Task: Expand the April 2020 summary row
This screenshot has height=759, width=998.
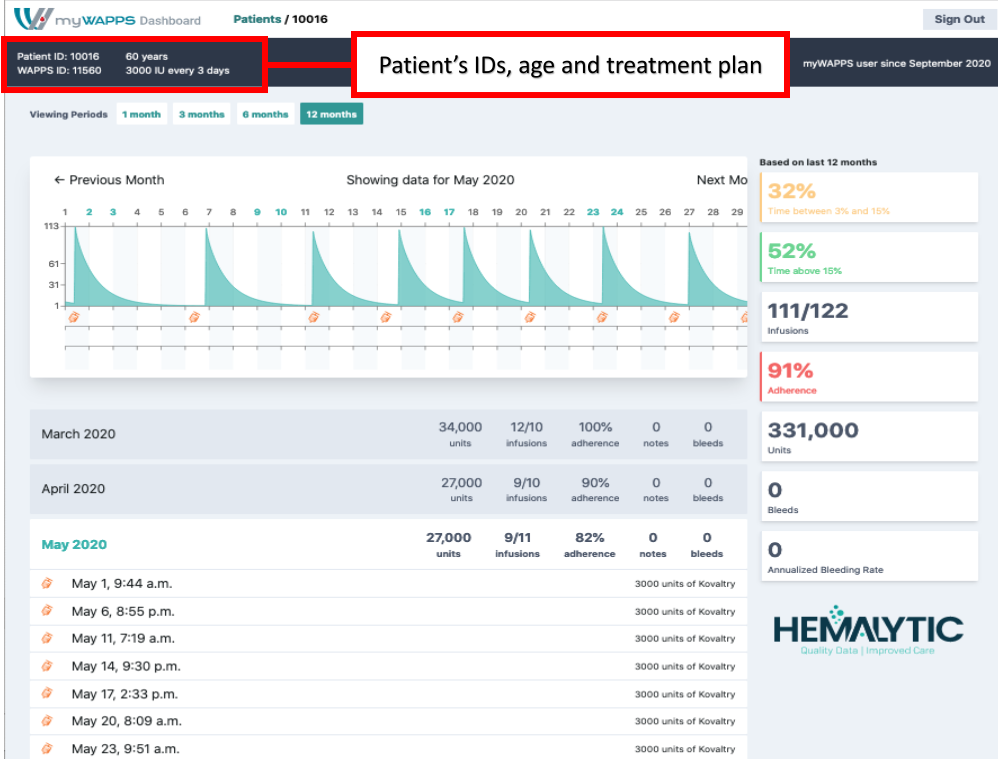Action: point(73,489)
